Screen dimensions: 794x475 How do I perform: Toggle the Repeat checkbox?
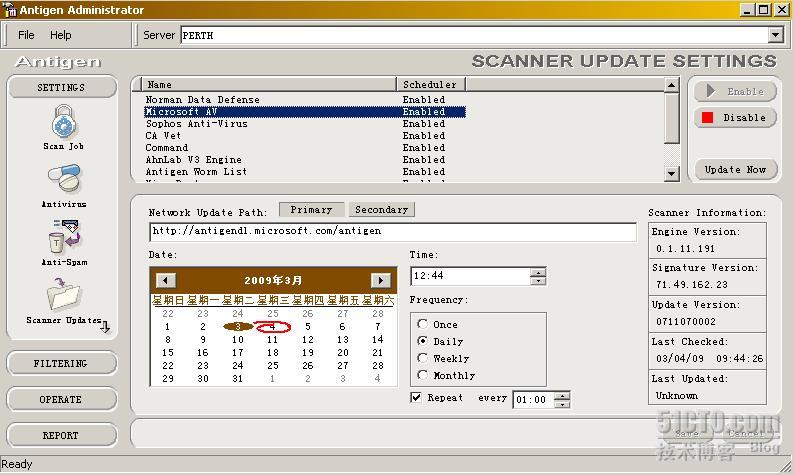pyautogui.click(x=416, y=398)
